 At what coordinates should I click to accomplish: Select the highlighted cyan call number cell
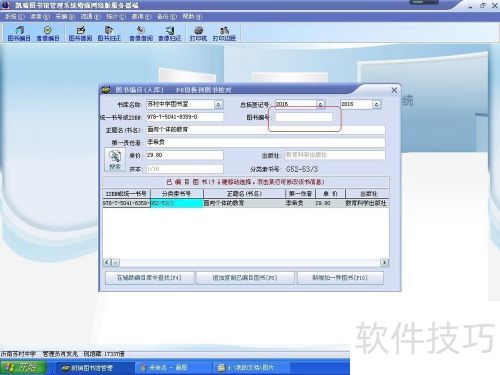[x=177, y=203]
